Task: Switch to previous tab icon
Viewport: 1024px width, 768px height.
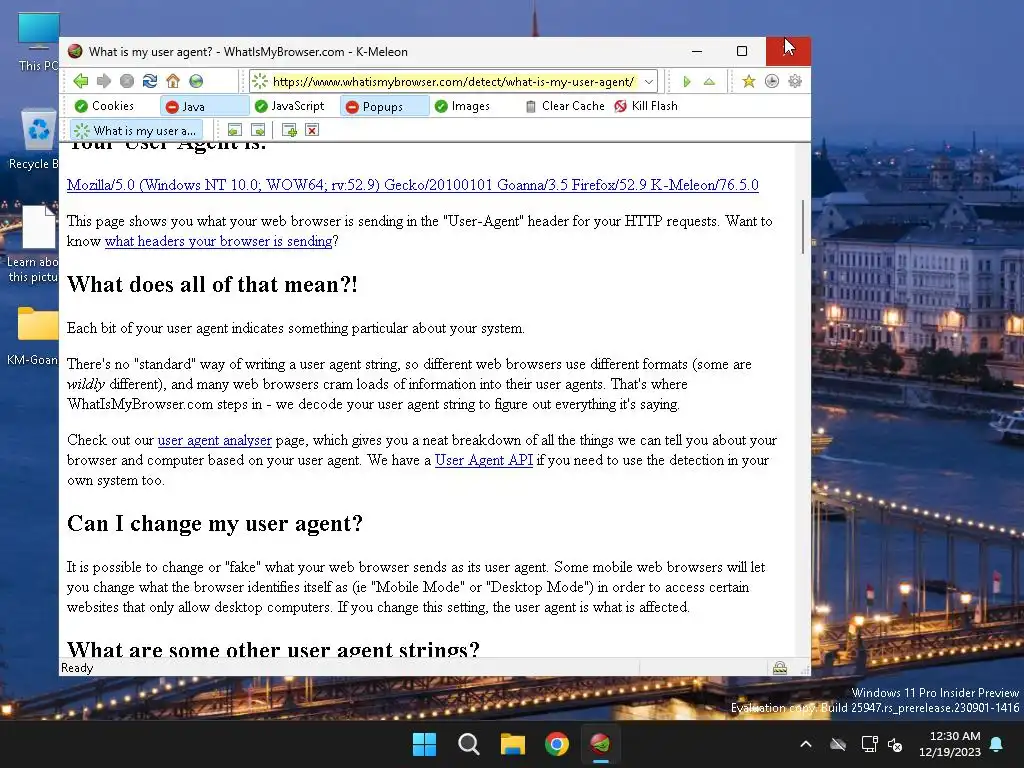Action: [234, 130]
